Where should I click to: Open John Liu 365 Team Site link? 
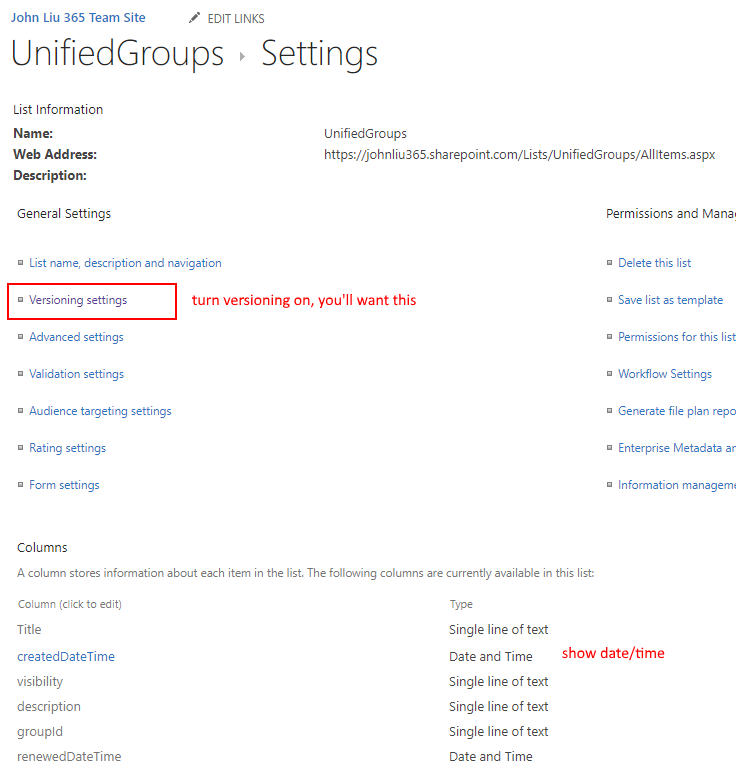[78, 18]
